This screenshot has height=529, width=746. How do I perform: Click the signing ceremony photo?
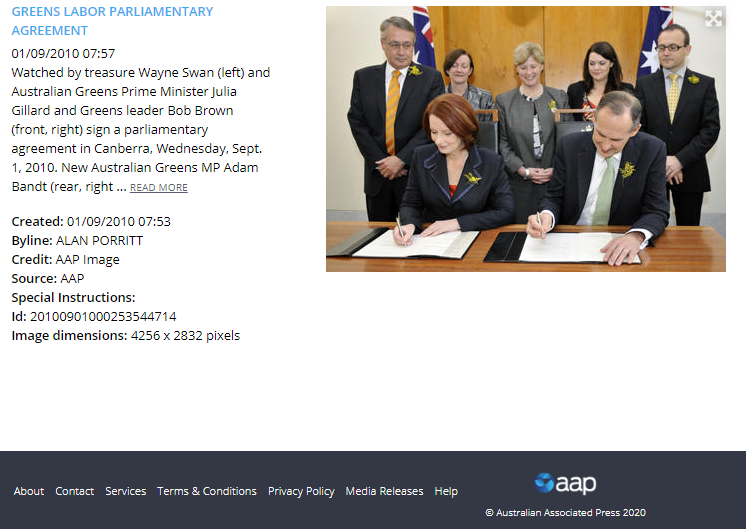[526, 139]
